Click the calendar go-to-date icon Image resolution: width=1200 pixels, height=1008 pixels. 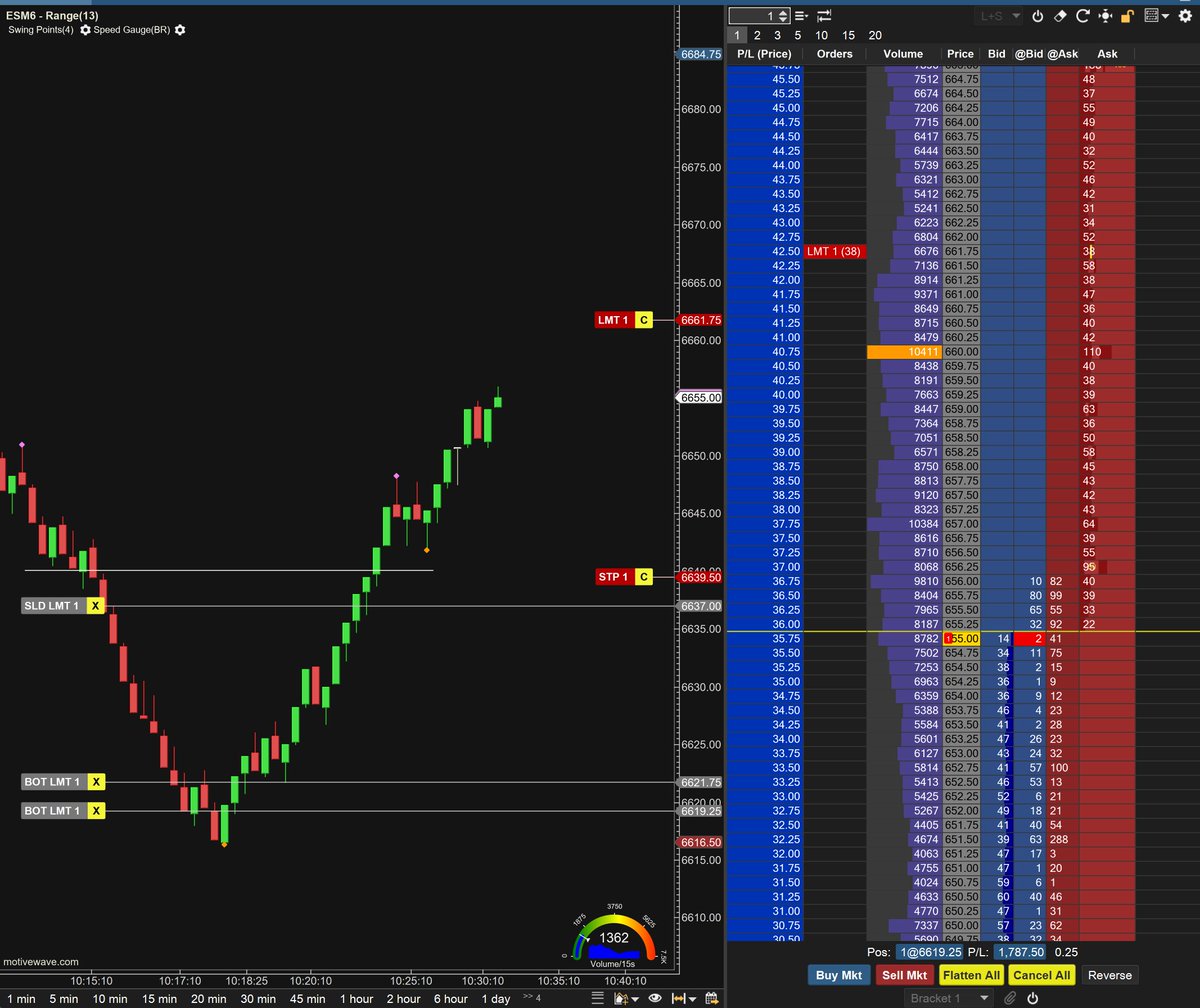(712, 998)
